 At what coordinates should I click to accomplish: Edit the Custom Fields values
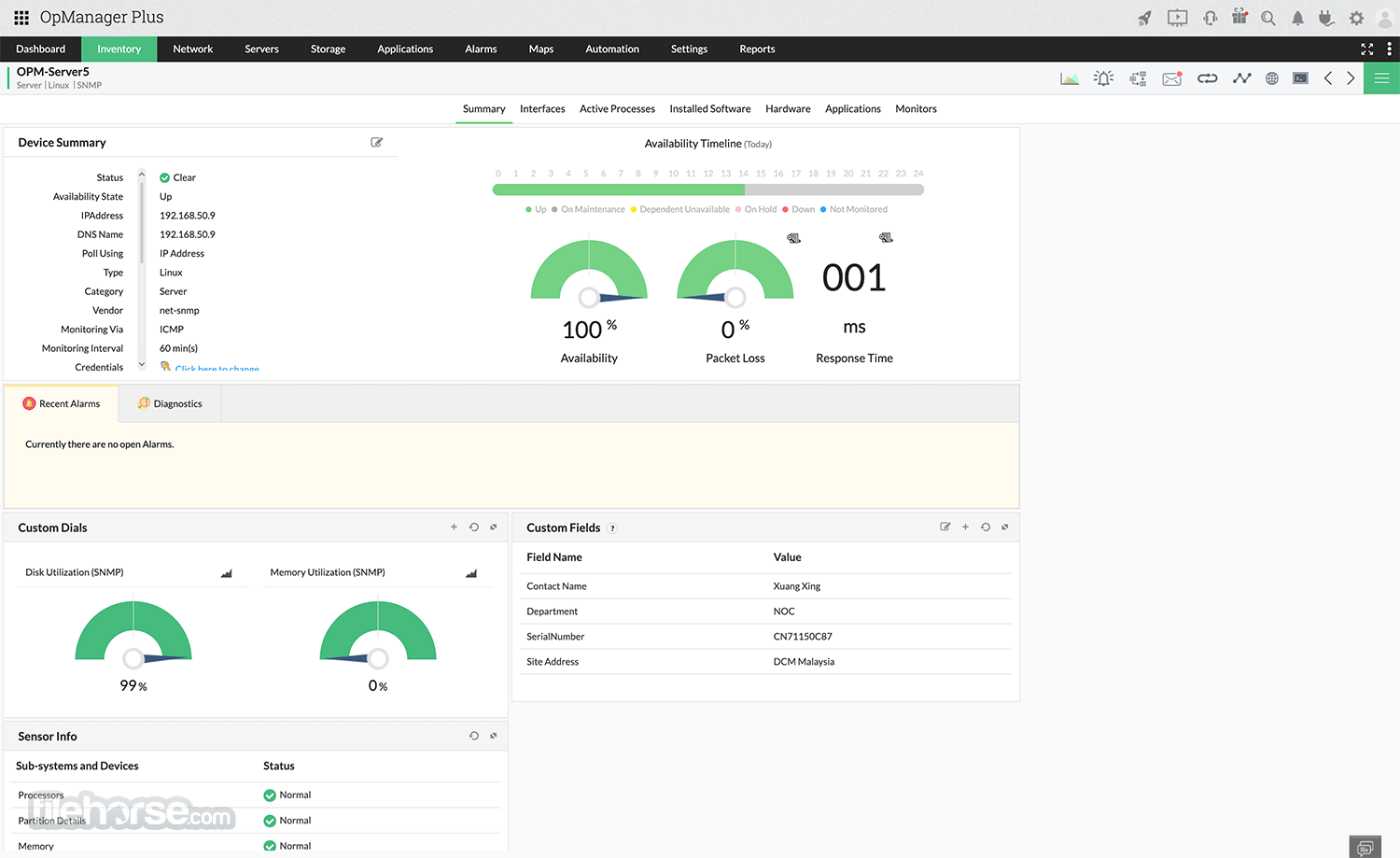point(945,527)
